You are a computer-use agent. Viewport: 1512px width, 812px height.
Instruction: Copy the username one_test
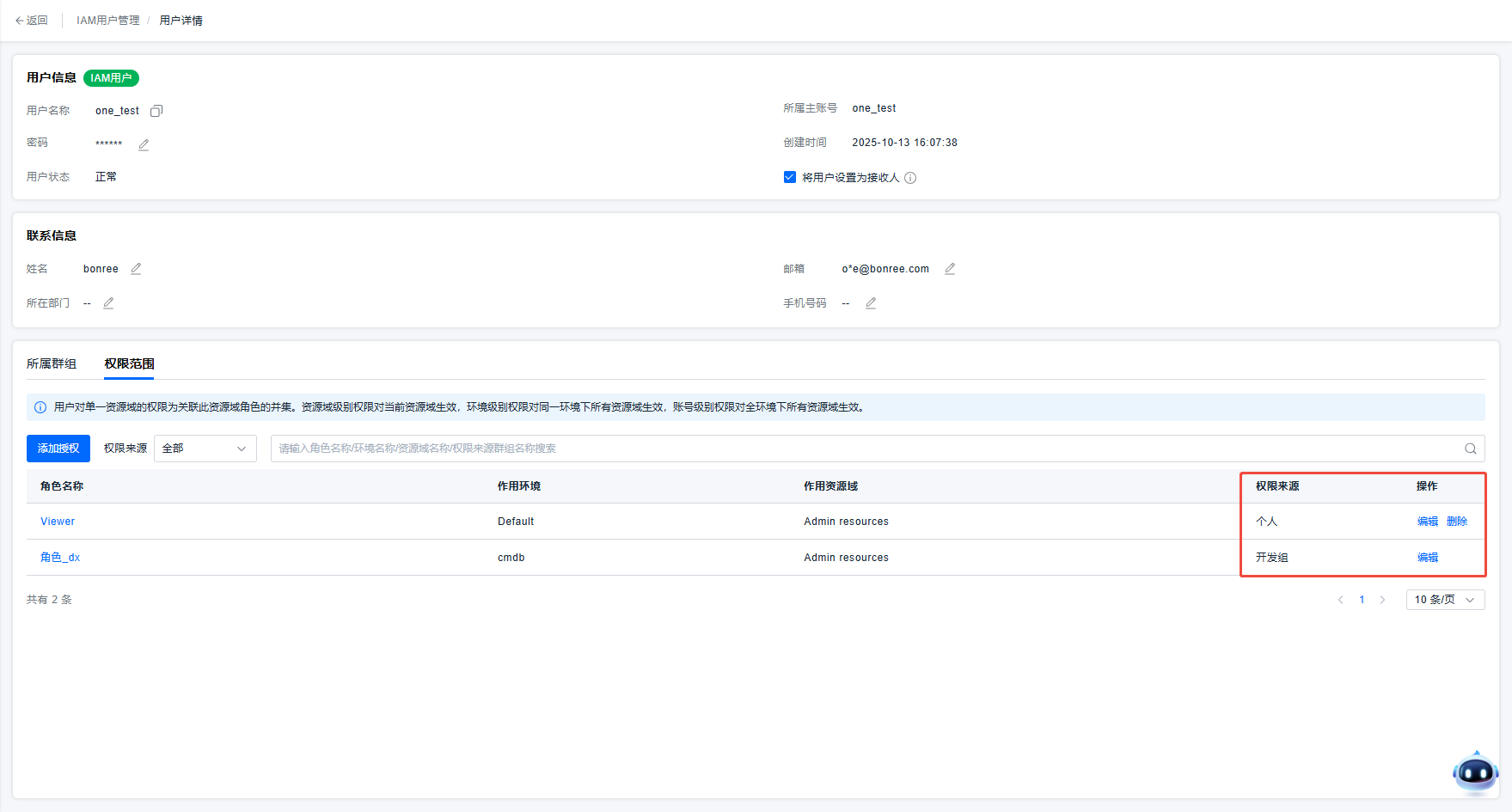[156, 111]
